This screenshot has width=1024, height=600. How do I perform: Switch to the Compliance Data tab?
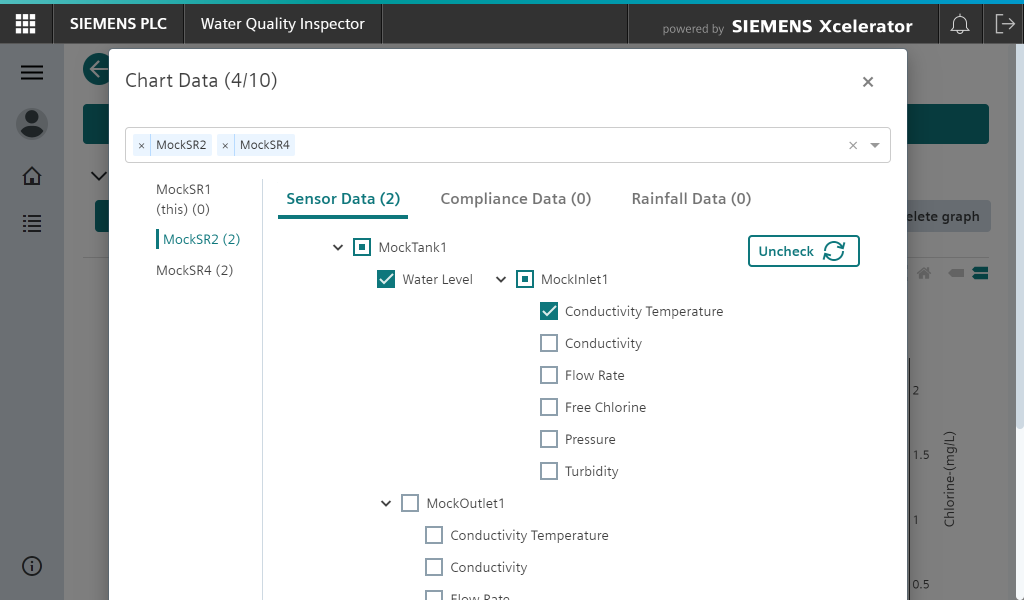(x=515, y=198)
